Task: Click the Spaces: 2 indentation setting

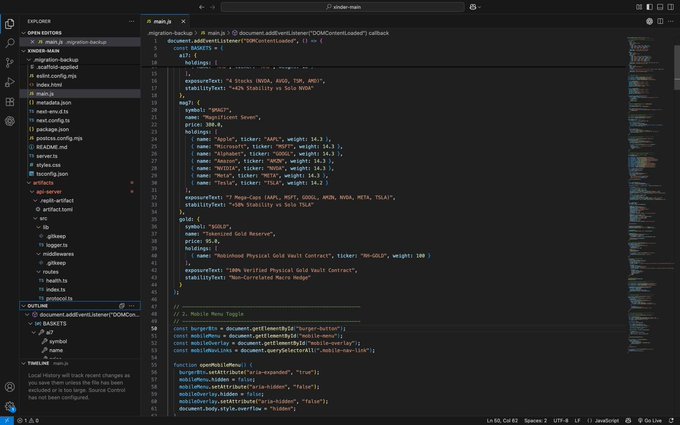Action: 535,421
